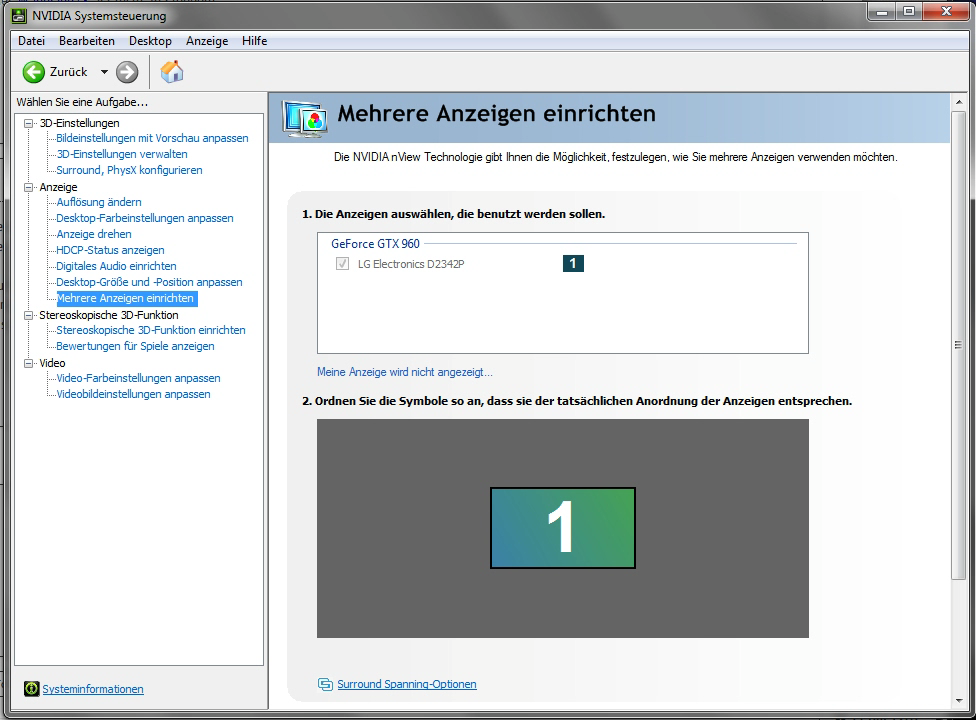Open the Datei menu

coord(31,41)
